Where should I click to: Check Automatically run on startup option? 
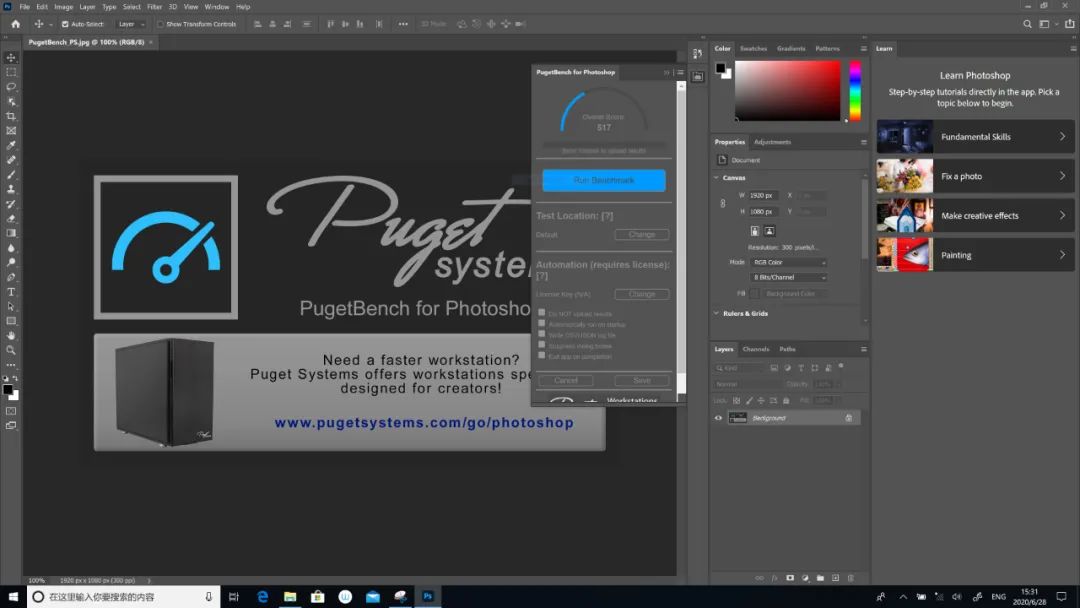pos(541,323)
